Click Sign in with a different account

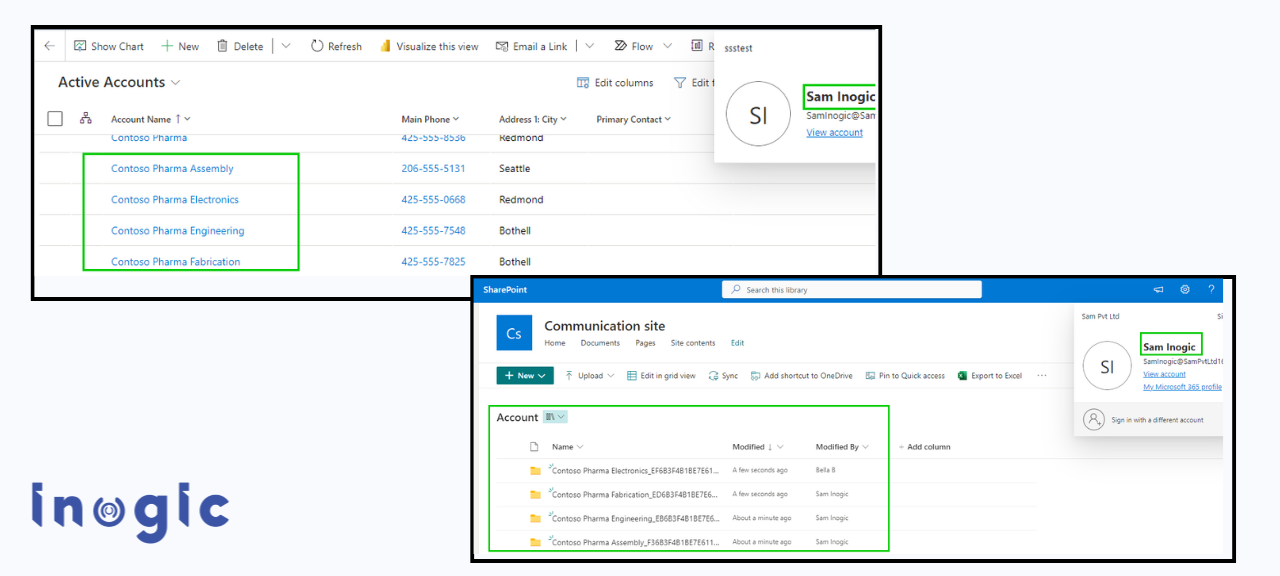1147,420
